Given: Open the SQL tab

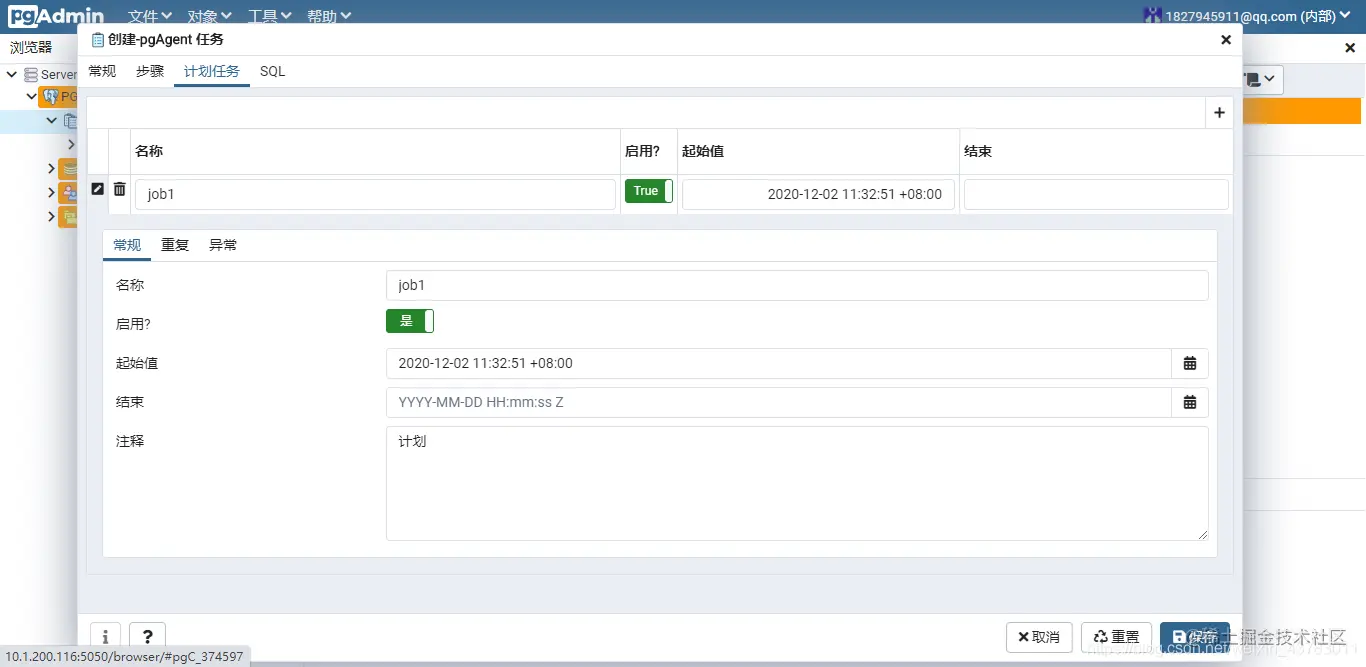Looking at the screenshot, I should tap(272, 71).
